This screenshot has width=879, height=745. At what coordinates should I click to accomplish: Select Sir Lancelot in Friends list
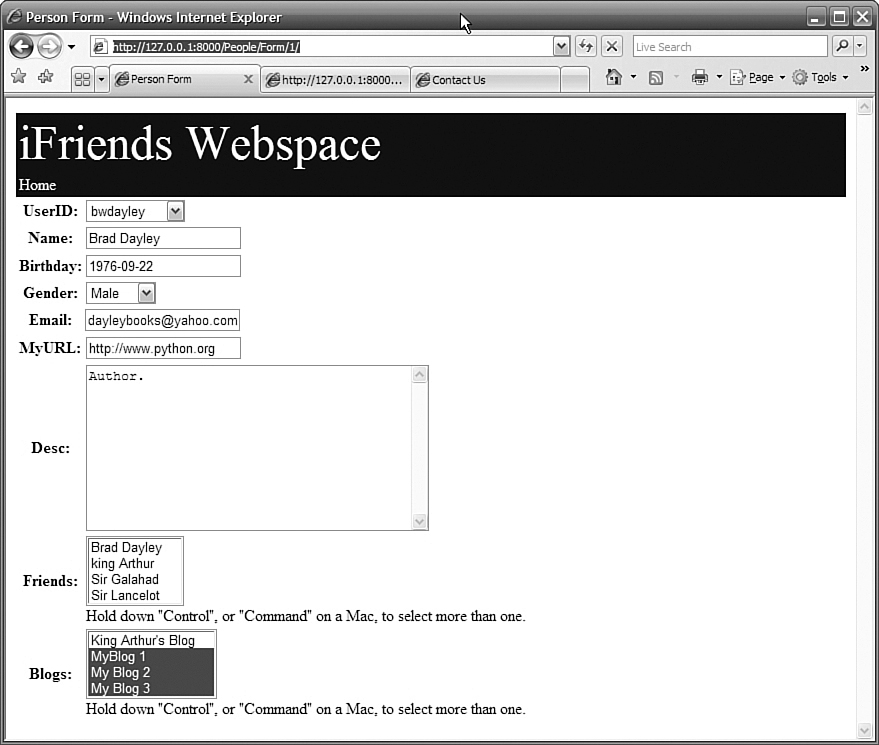[135, 595]
